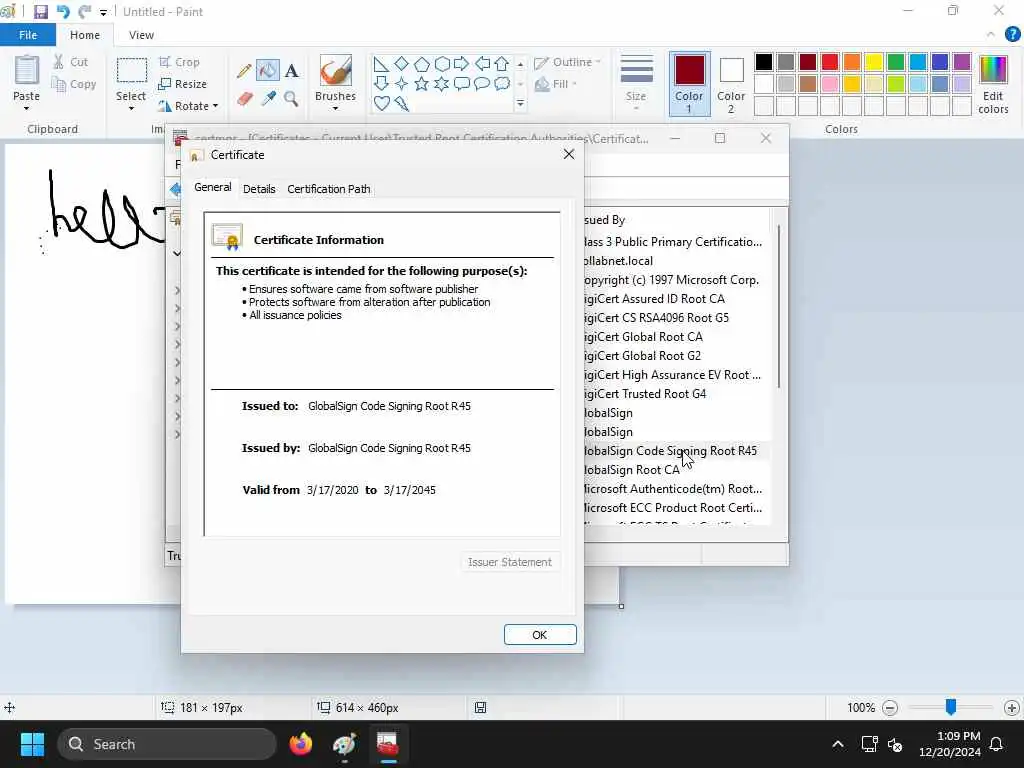The height and width of the screenshot is (768, 1024).
Task: Pick the pentagon shape
Action: (422, 64)
